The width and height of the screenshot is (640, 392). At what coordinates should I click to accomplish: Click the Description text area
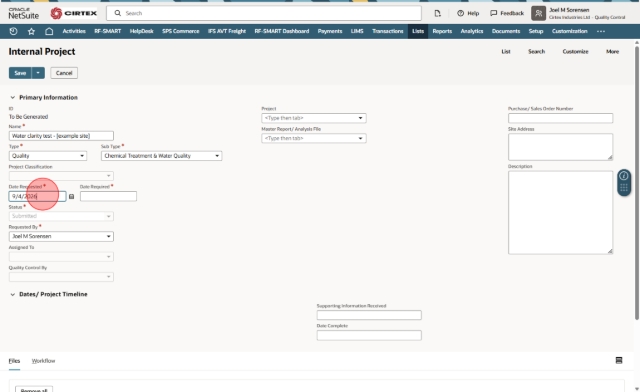point(560,212)
